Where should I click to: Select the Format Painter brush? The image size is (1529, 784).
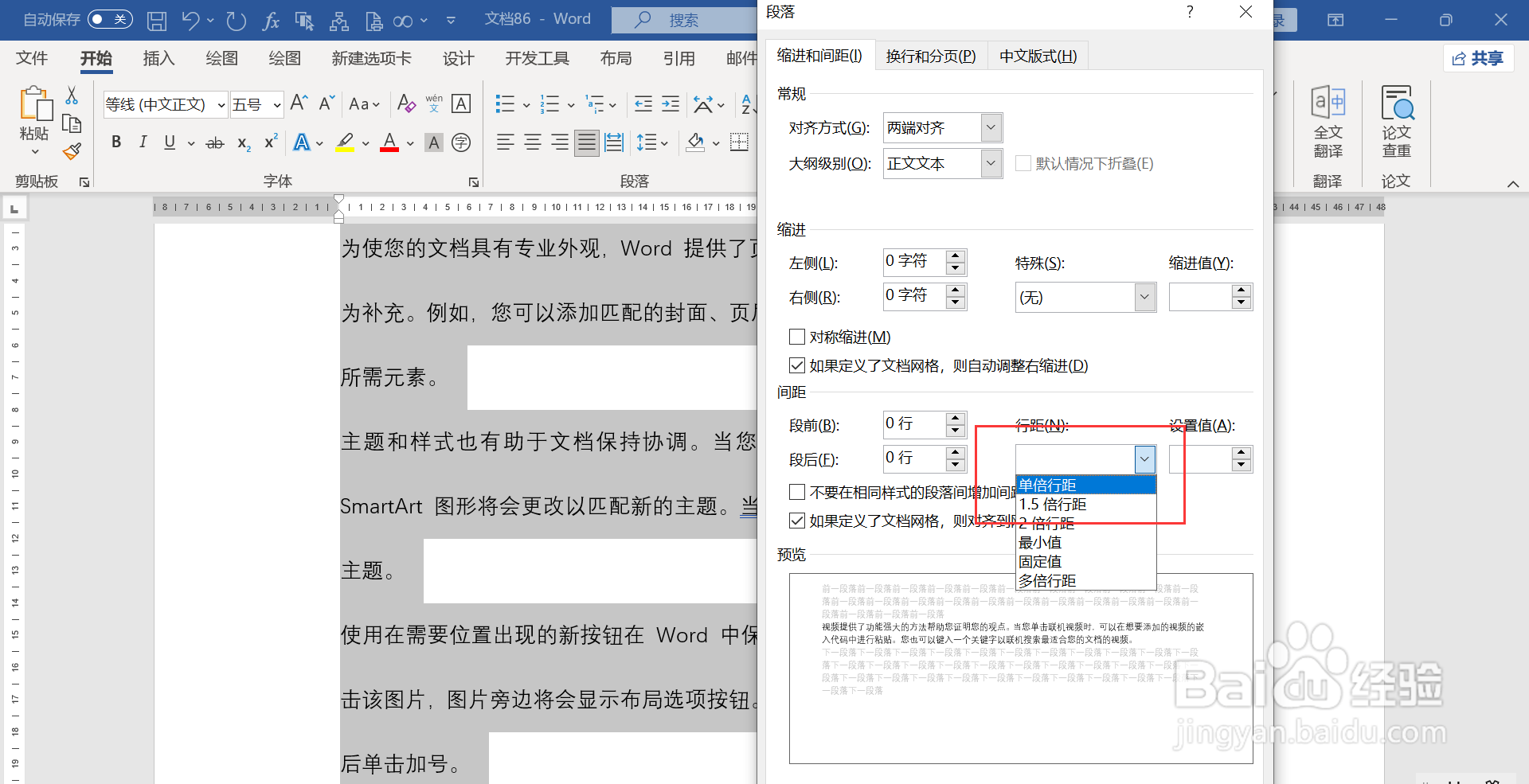tap(72, 151)
